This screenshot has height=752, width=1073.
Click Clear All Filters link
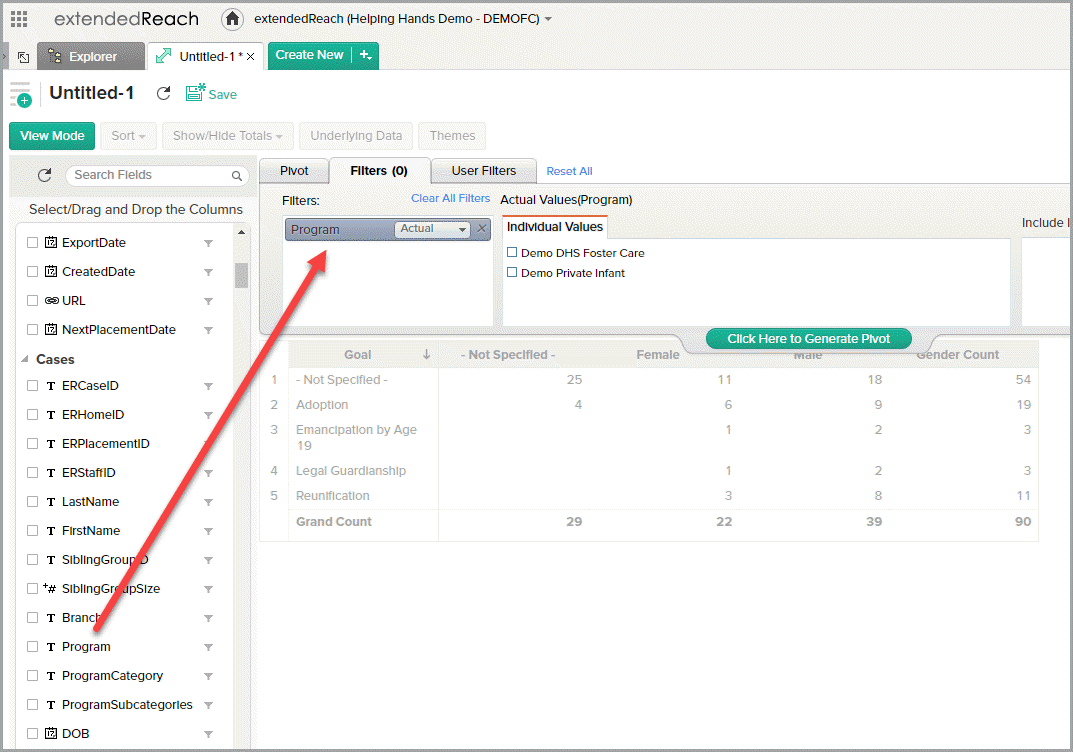click(x=450, y=198)
